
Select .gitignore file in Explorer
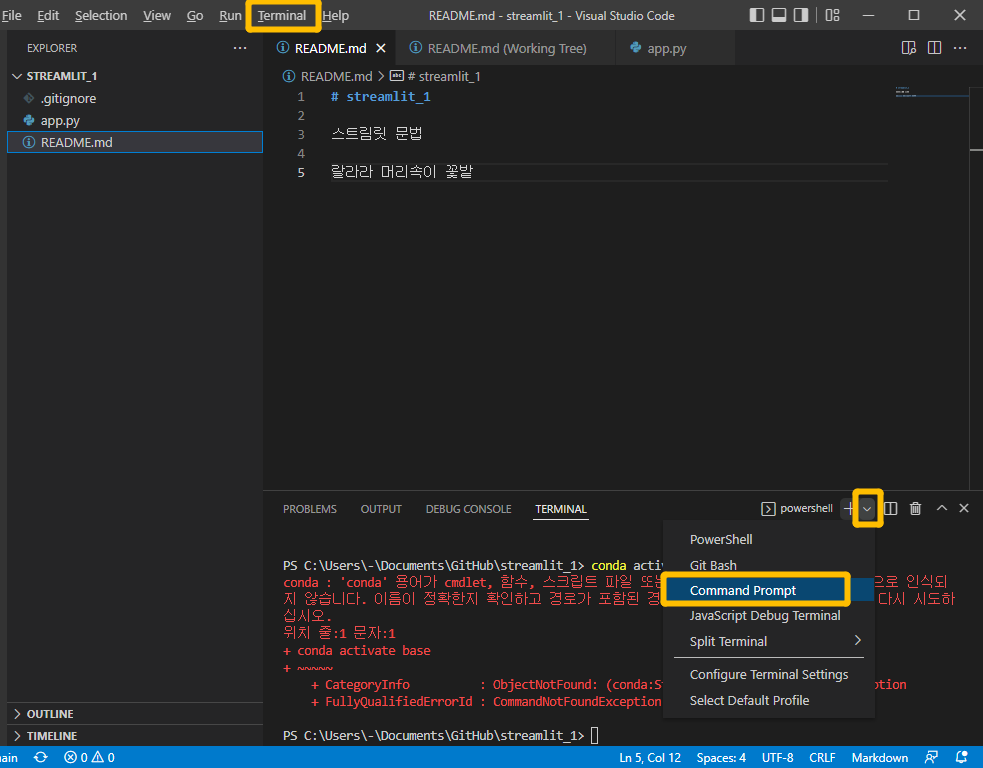pyautogui.click(x=135, y=98)
